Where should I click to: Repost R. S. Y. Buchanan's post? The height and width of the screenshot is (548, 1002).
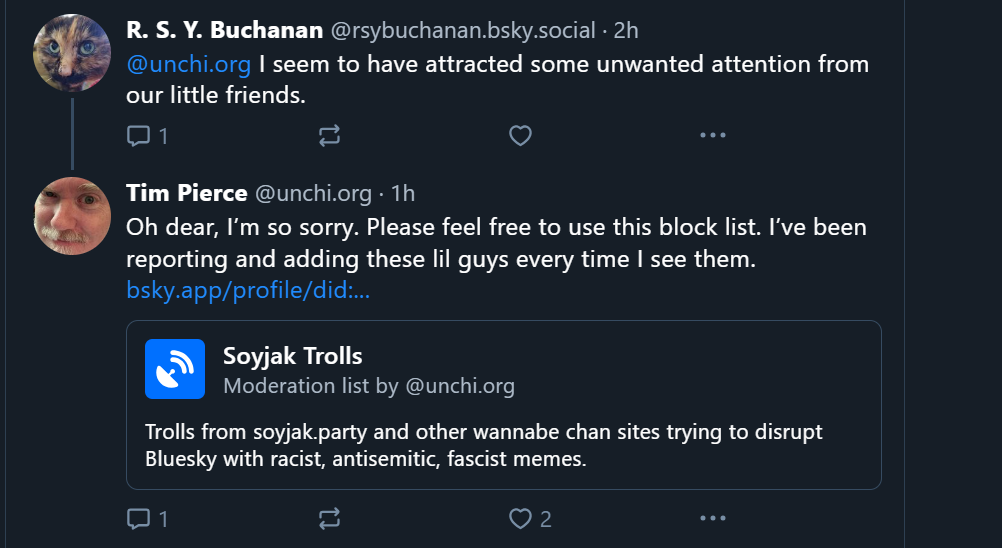[x=329, y=135]
